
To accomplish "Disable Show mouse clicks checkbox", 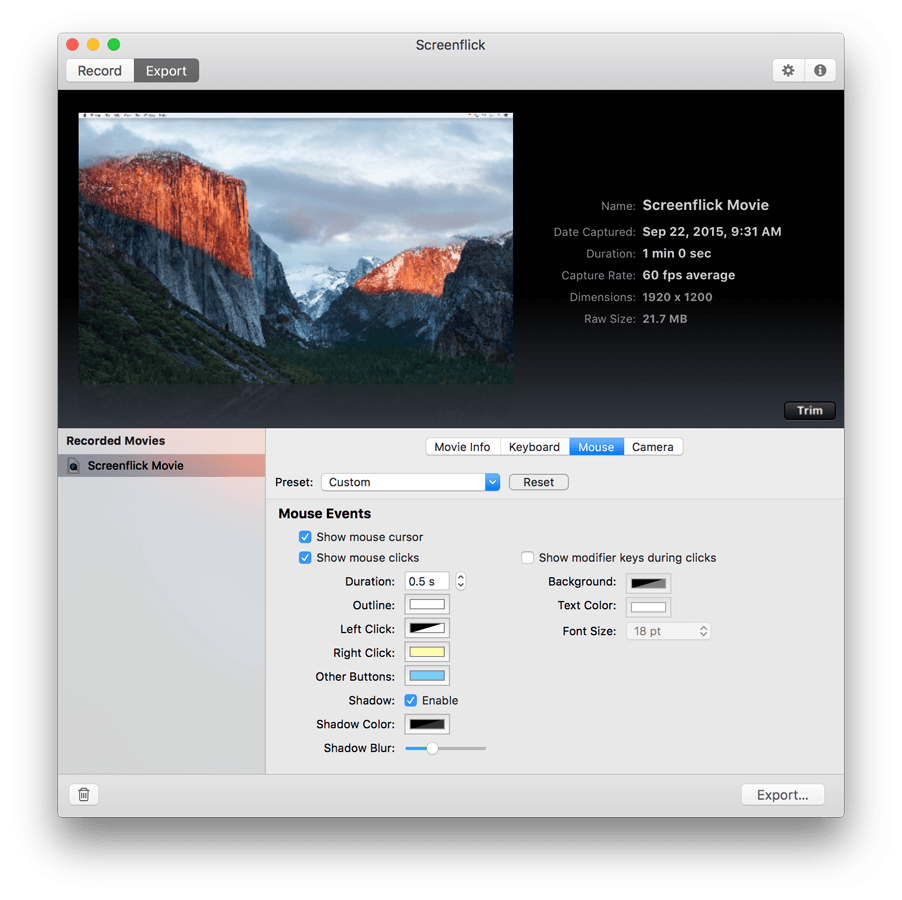I will [x=305, y=558].
